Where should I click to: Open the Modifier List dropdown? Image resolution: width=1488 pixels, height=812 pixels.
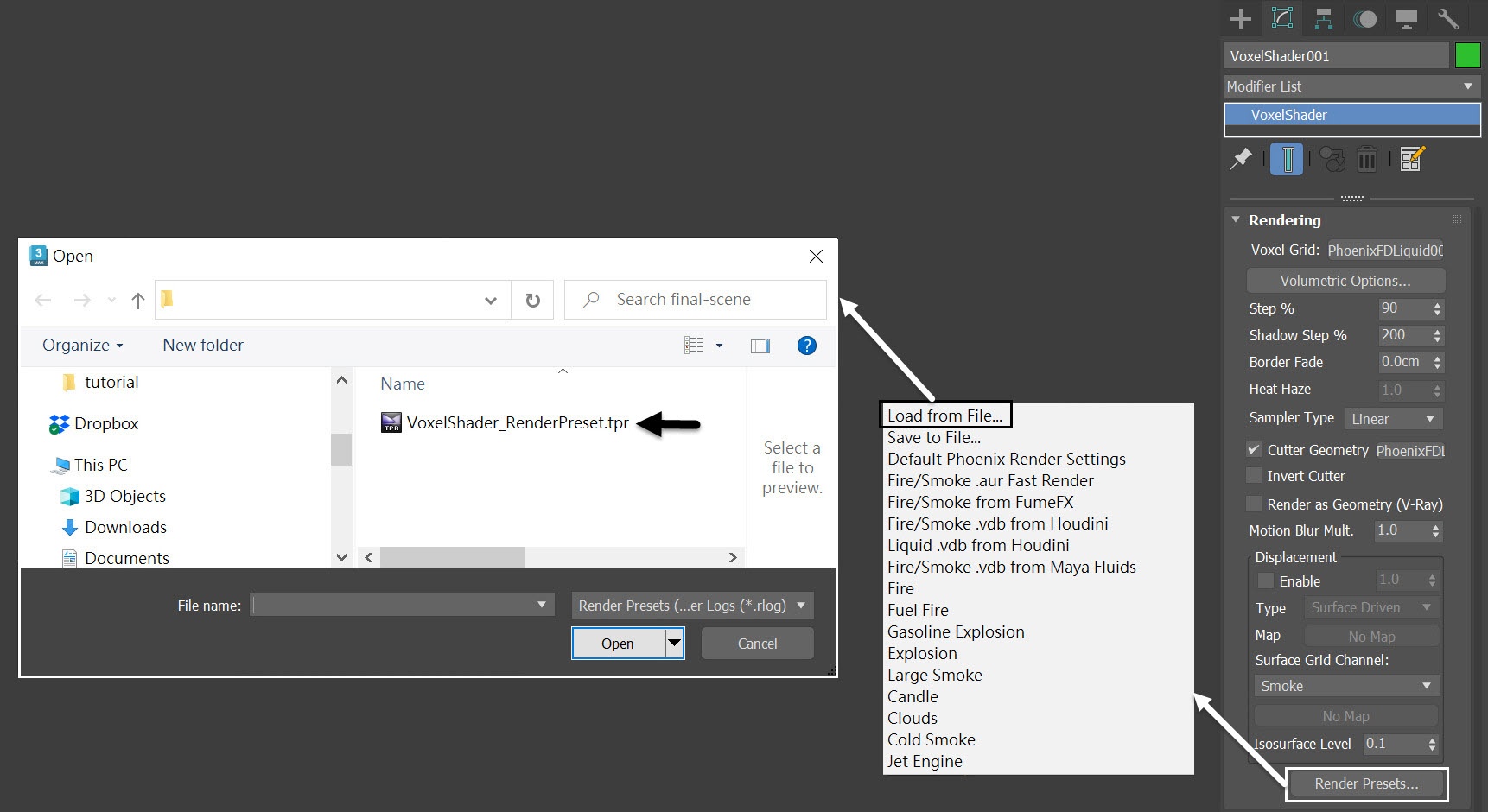(1351, 86)
